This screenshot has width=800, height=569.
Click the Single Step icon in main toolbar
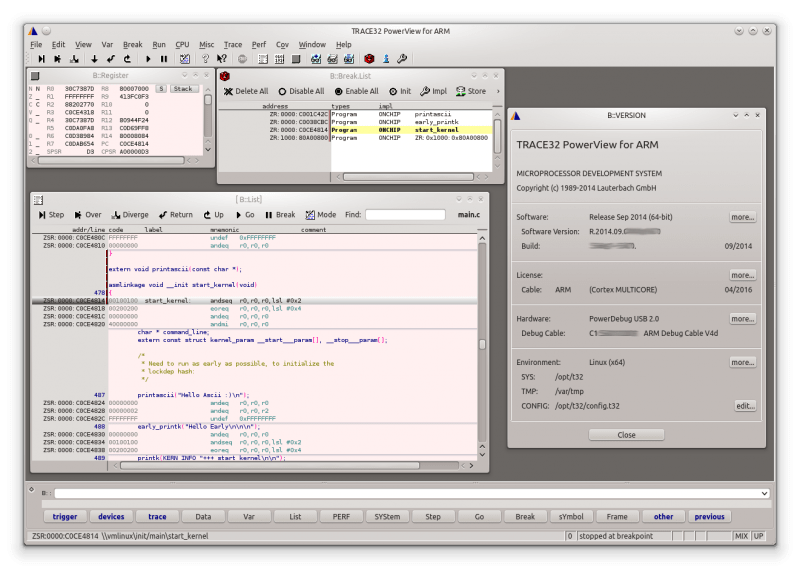(x=41, y=59)
